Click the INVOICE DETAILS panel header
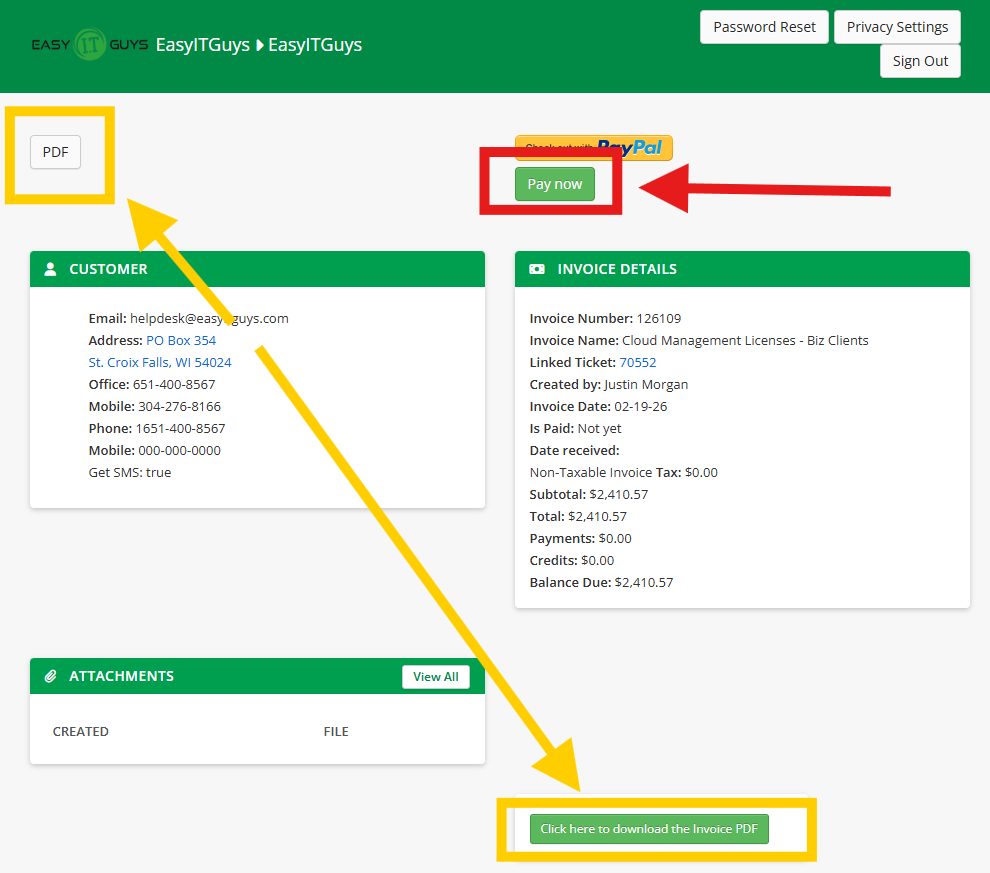The height and width of the screenshot is (873, 990). [x=742, y=270]
